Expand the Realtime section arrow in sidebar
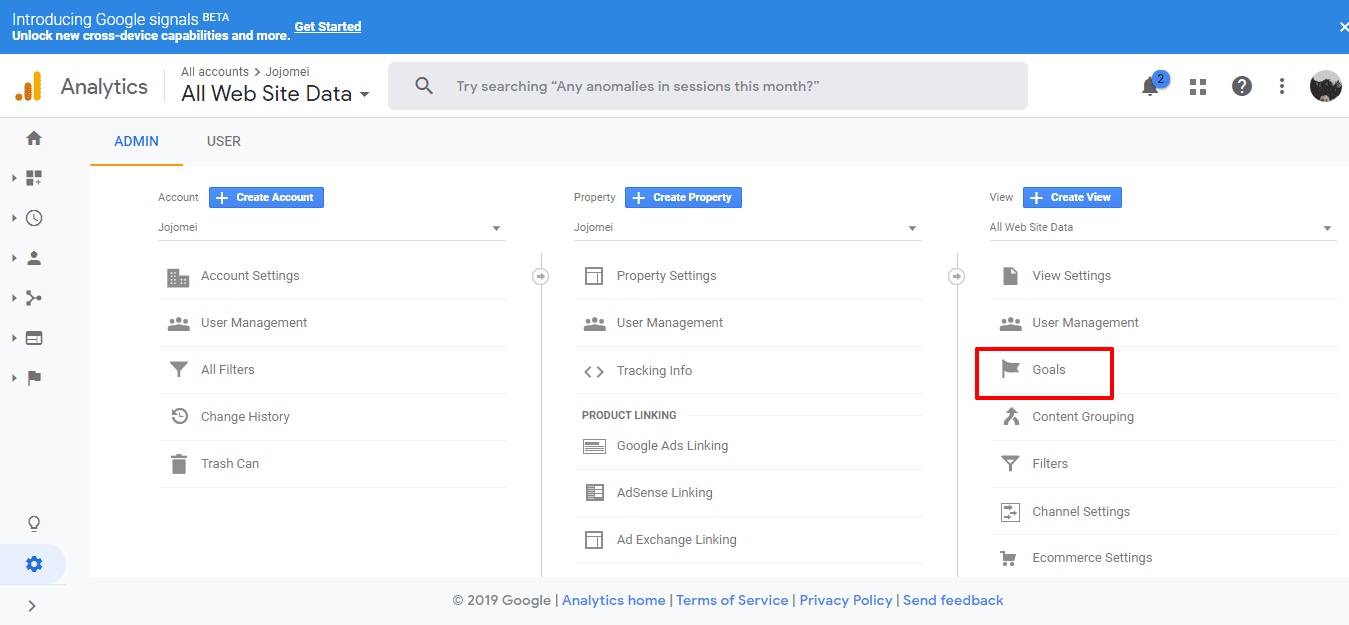Image resolution: width=1349 pixels, height=625 pixels. click(x=14, y=218)
